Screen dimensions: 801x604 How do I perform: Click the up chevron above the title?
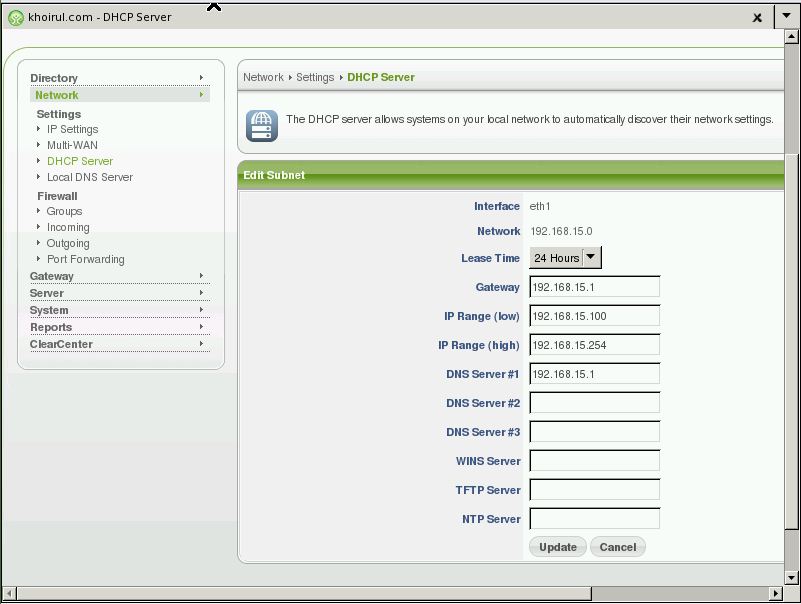[x=214, y=7]
